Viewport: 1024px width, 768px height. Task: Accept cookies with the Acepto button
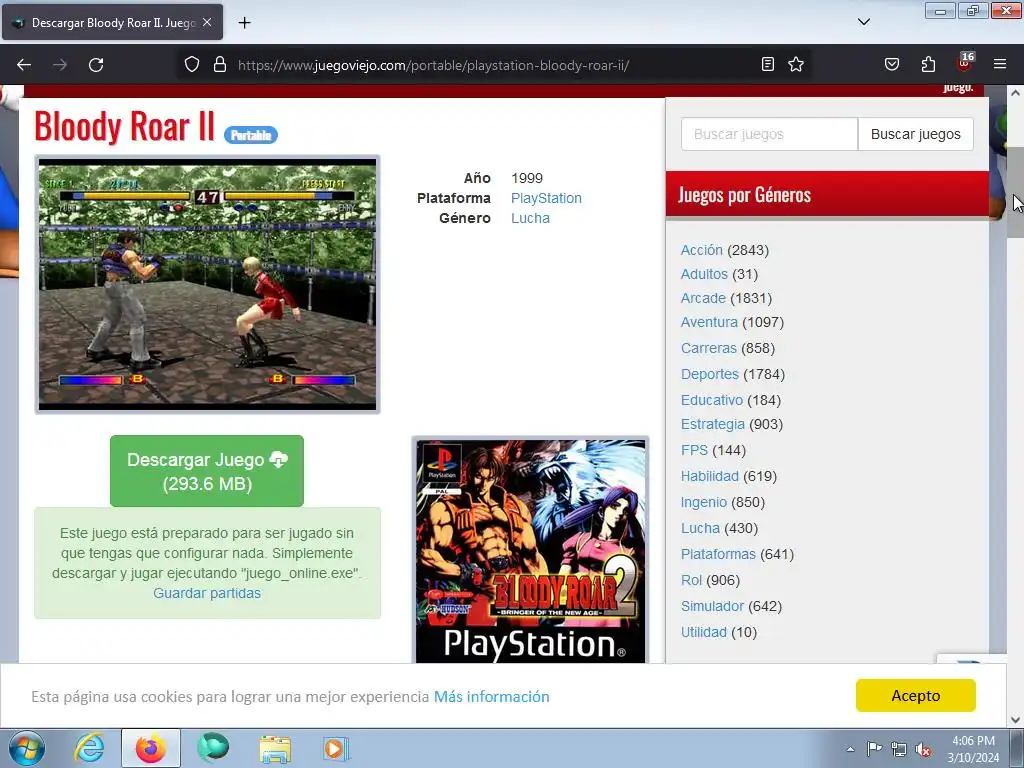coord(916,696)
